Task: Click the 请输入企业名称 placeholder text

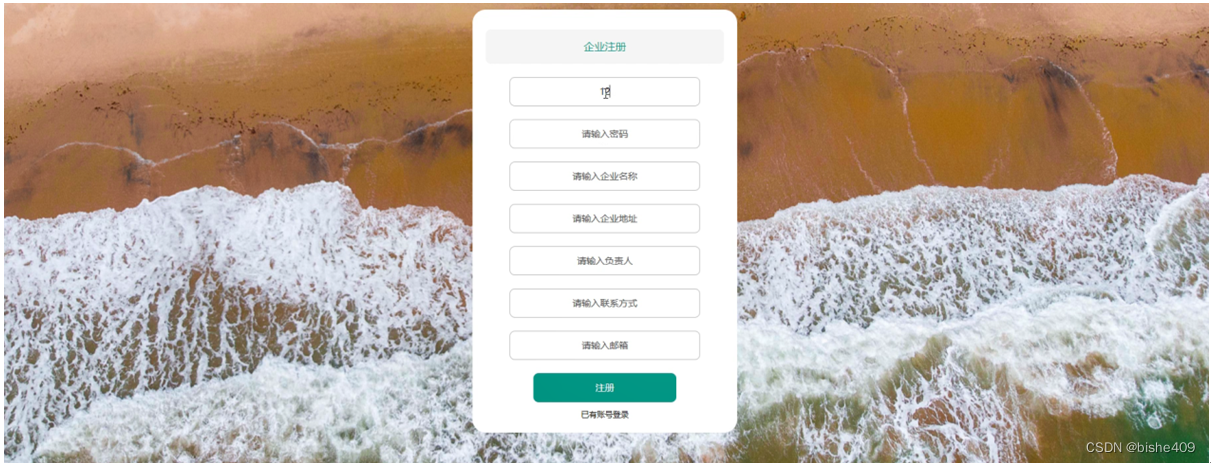Action: point(605,176)
